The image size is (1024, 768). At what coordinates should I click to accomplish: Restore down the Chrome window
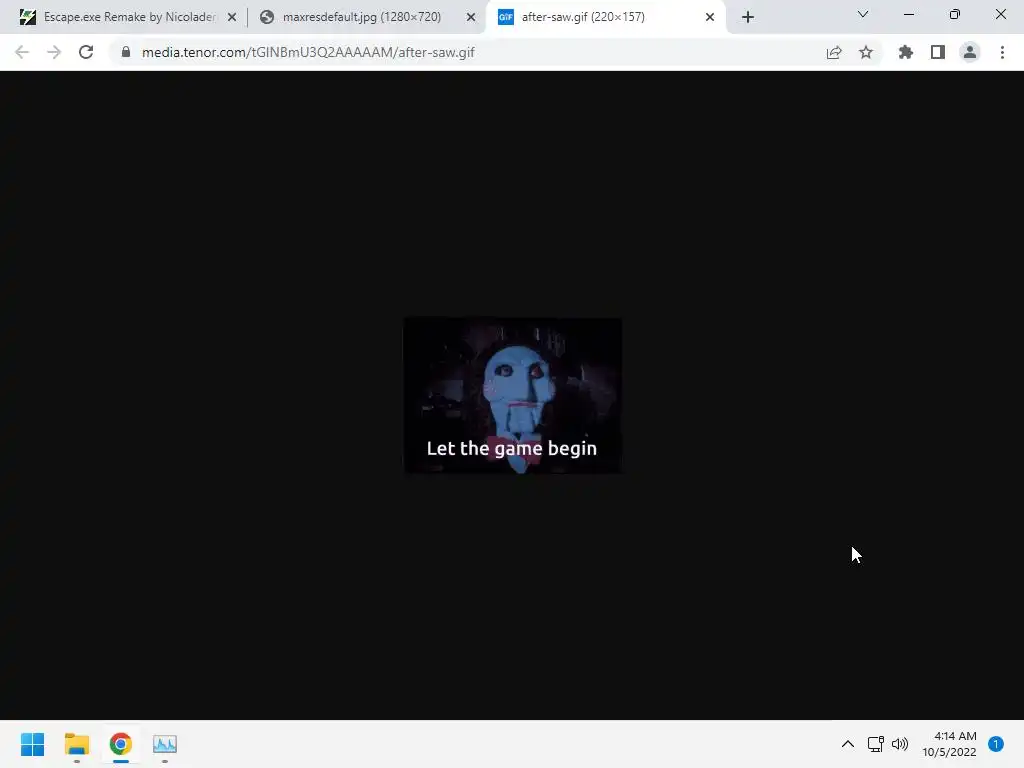pyautogui.click(x=955, y=14)
